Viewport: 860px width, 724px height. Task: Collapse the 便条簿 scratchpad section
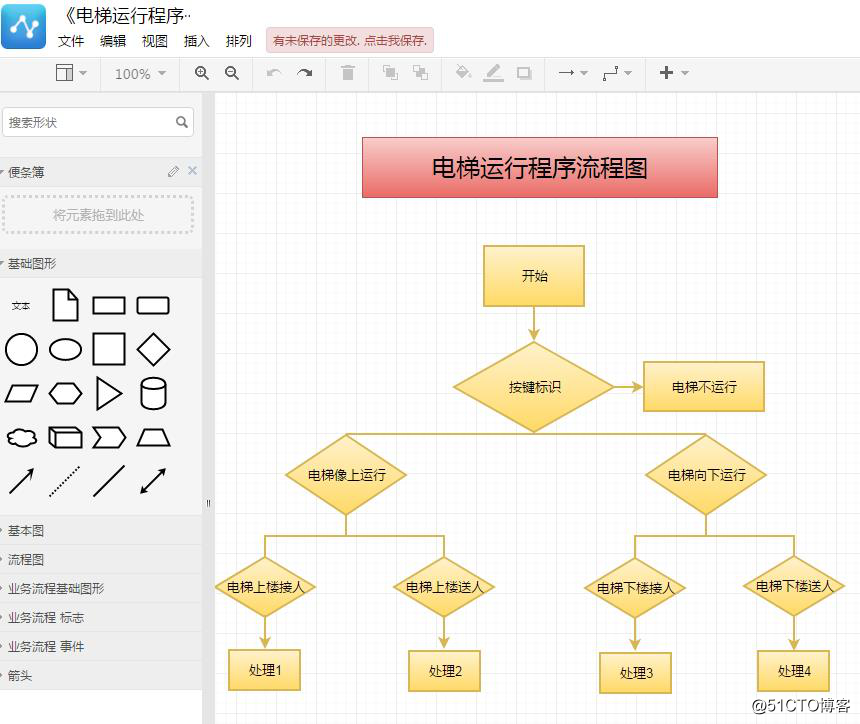pyautogui.click(x=25, y=172)
